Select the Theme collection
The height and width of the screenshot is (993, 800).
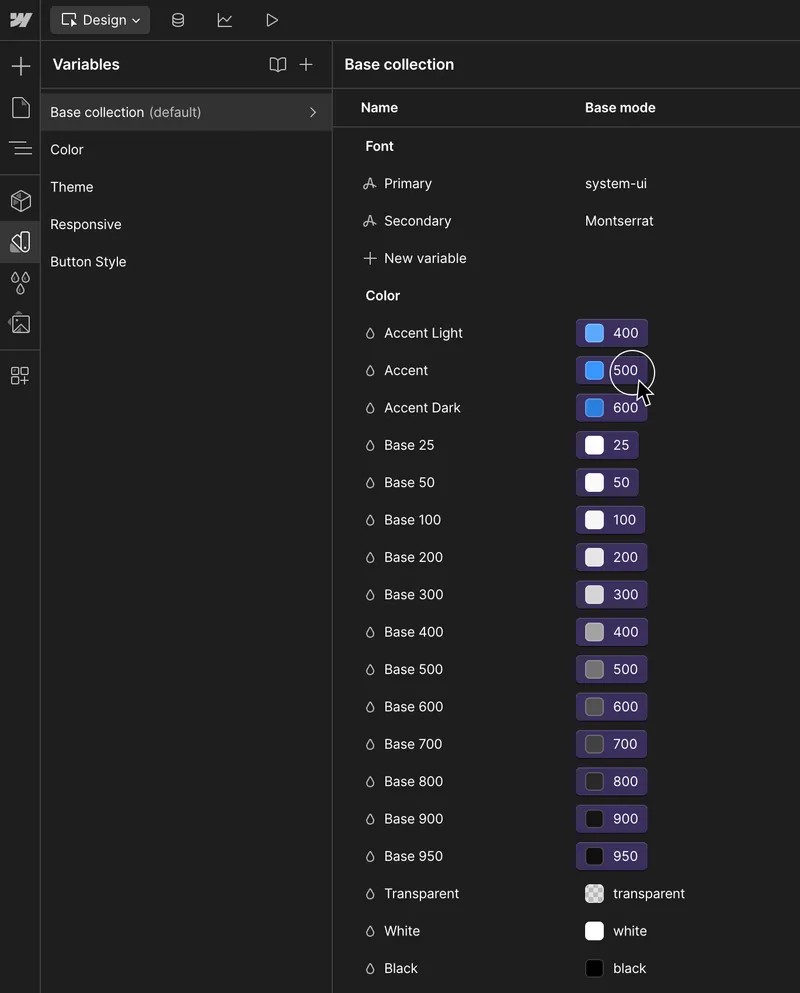71,187
